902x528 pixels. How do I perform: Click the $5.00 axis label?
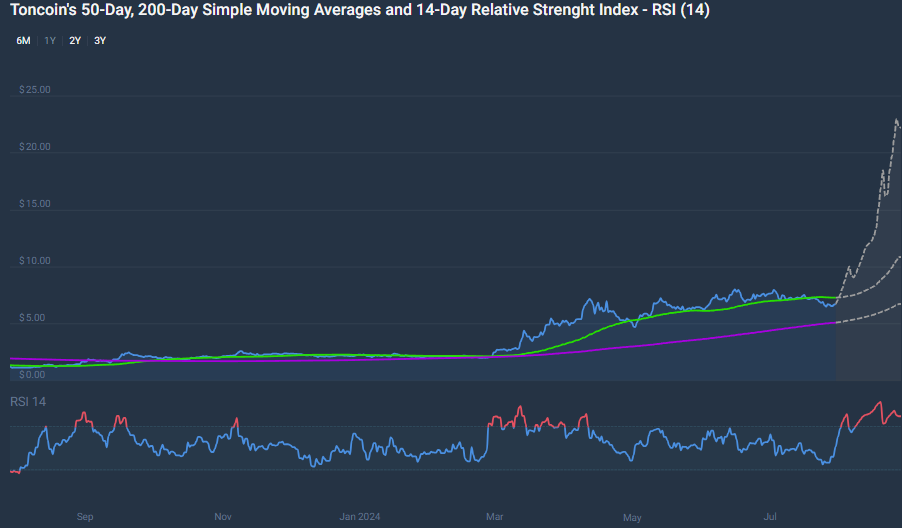click(x=32, y=317)
